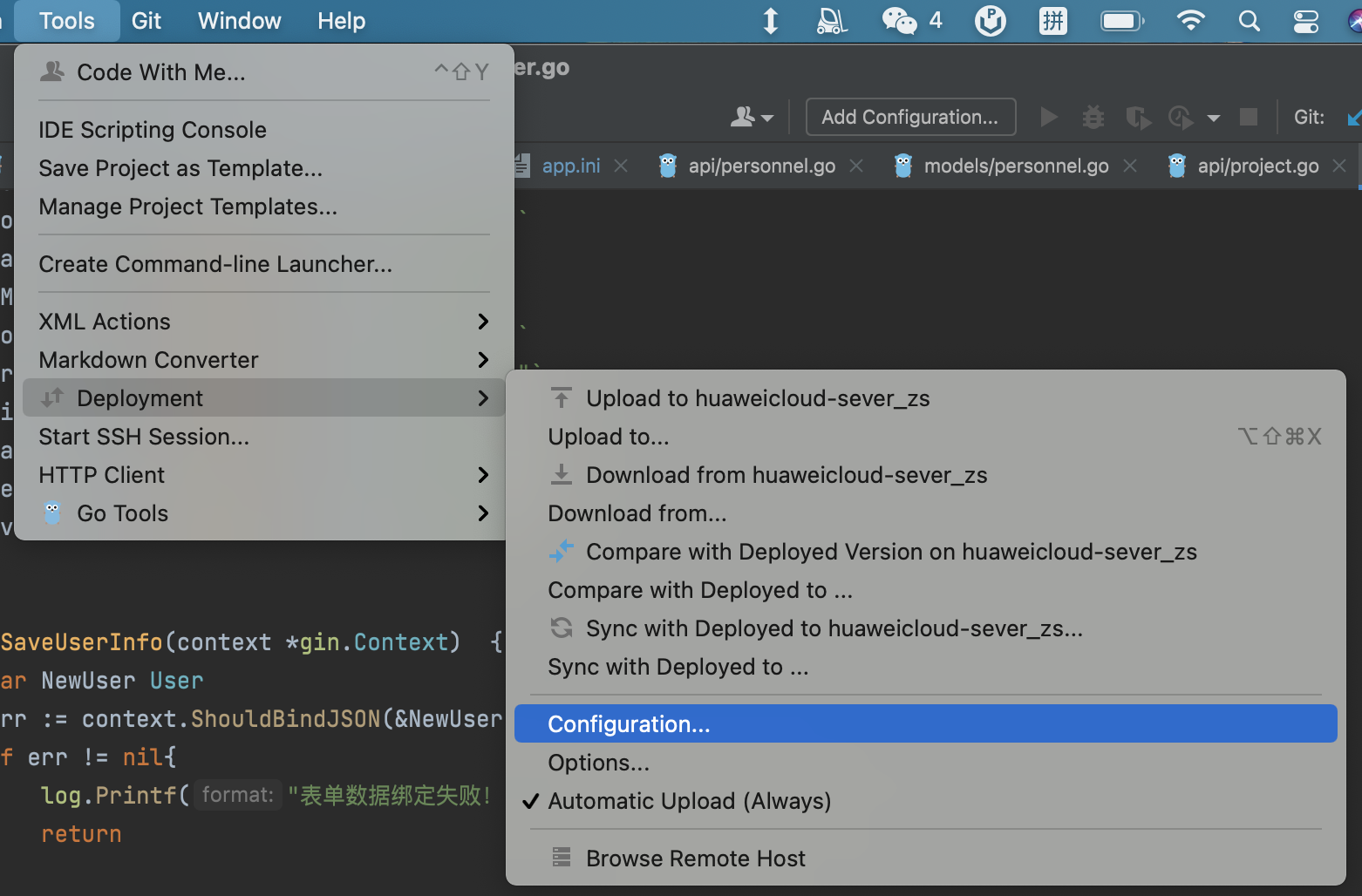Expand the HTTP Client submenu
This screenshot has height=896, width=1362.
pyautogui.click(x=264, y=475)
